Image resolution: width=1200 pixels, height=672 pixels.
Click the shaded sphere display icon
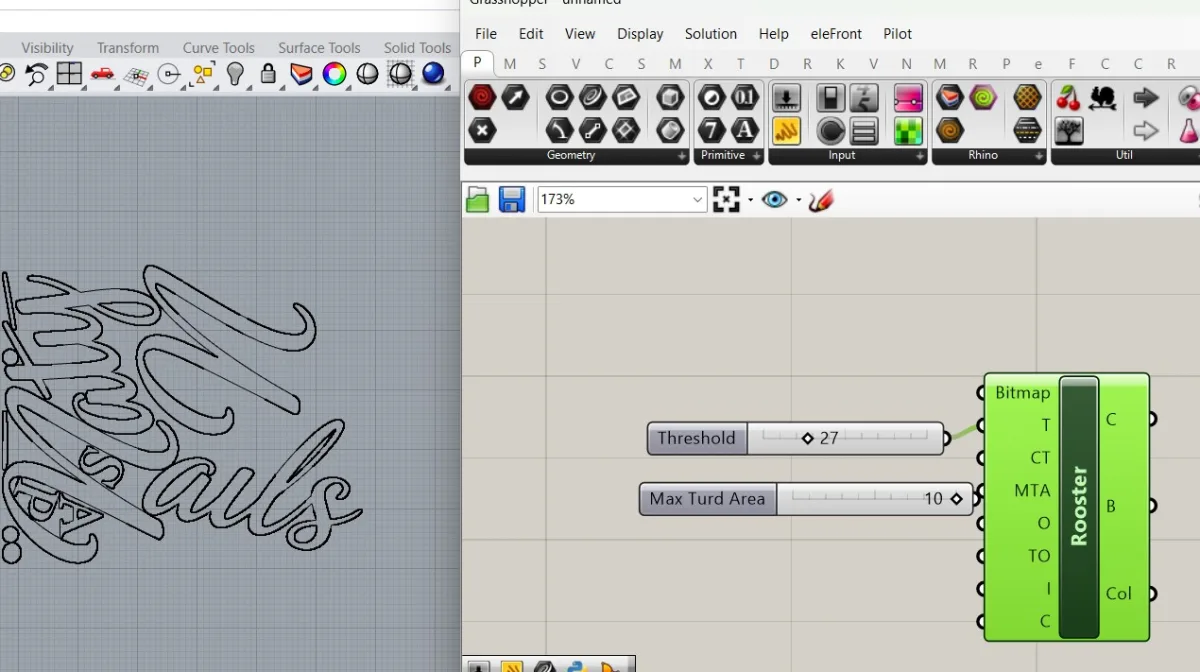tap(367, 74)
